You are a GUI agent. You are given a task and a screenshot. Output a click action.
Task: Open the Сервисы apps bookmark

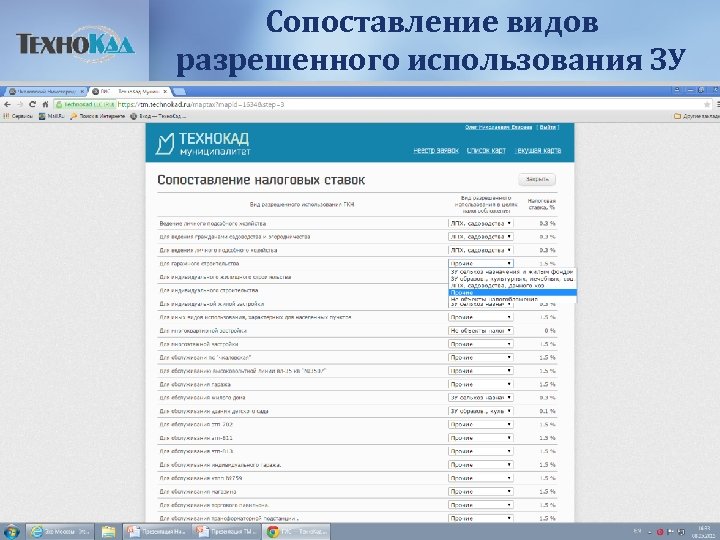(x=18, y=116)
